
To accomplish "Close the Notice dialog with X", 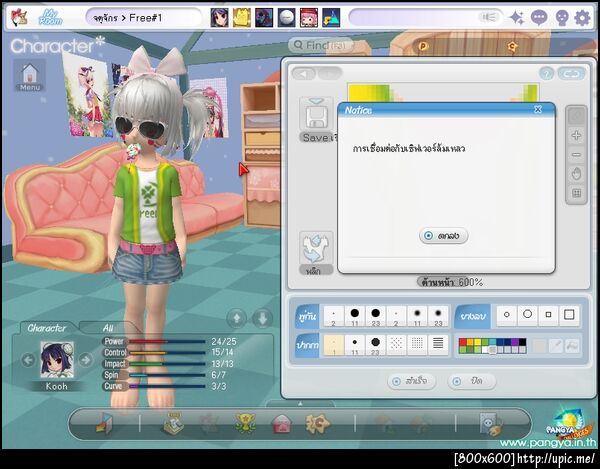I will [x=538, y=109].
